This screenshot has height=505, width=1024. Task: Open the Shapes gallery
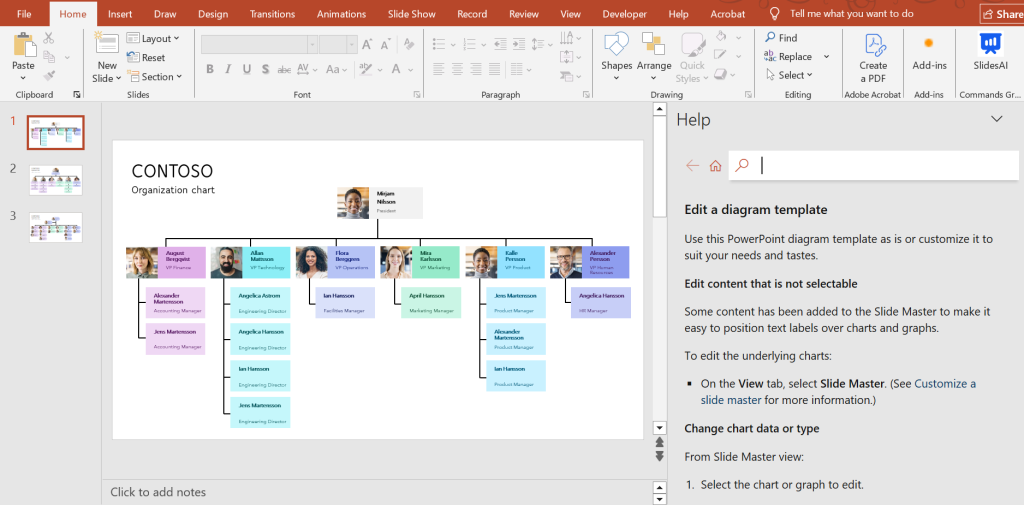click(x=616, y=47)
